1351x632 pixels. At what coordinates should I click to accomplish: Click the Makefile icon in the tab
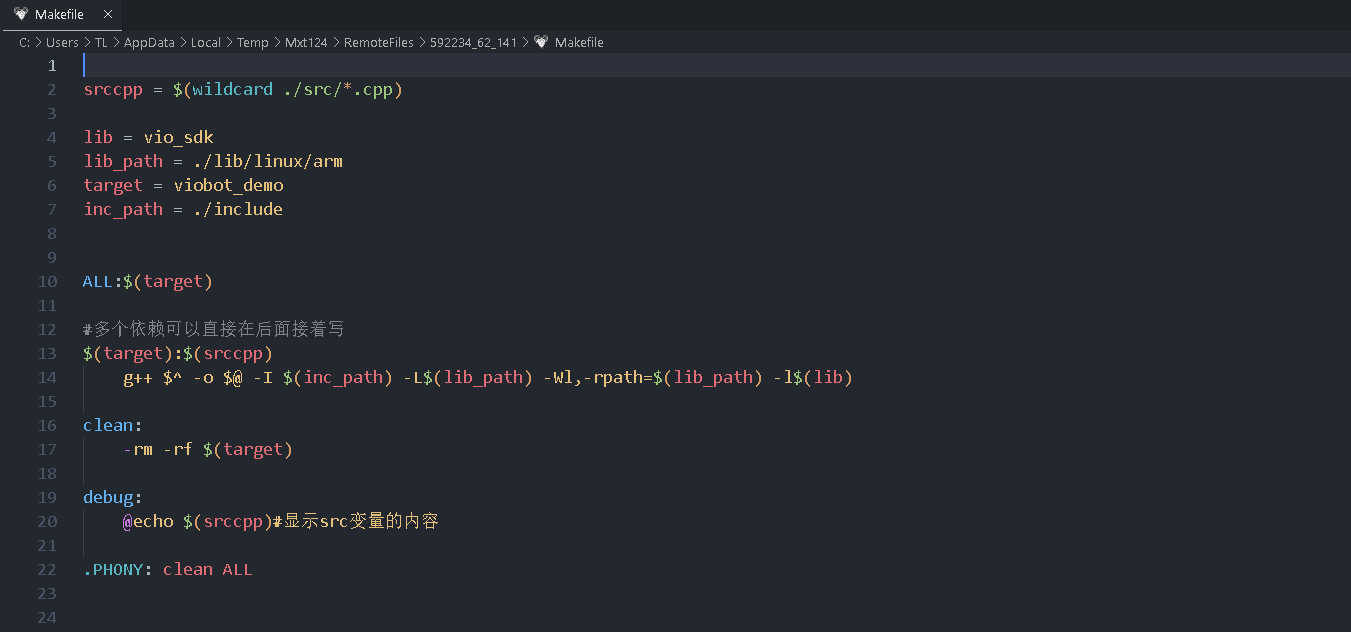click(x=21, y=15)
